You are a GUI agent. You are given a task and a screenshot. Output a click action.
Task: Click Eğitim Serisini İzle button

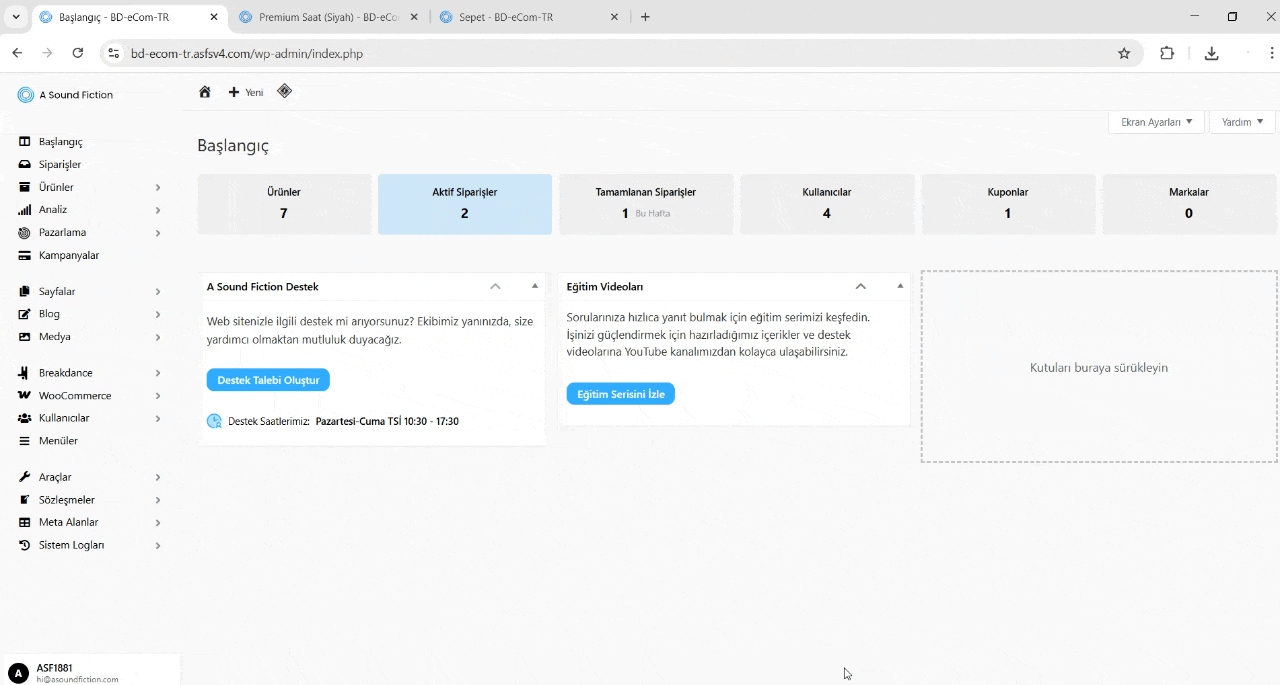pos(621,394)
